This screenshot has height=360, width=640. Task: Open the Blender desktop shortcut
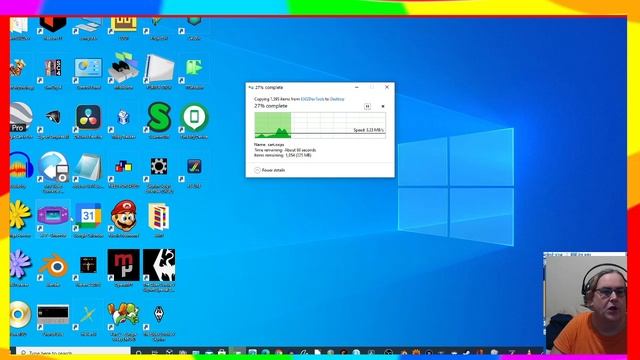(x=53, y=265)
